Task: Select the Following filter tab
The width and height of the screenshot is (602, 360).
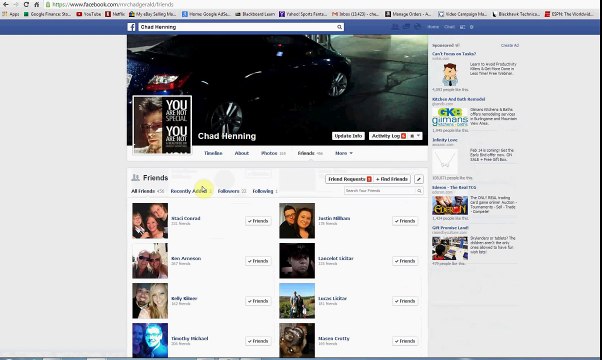Action: (265, 191)
